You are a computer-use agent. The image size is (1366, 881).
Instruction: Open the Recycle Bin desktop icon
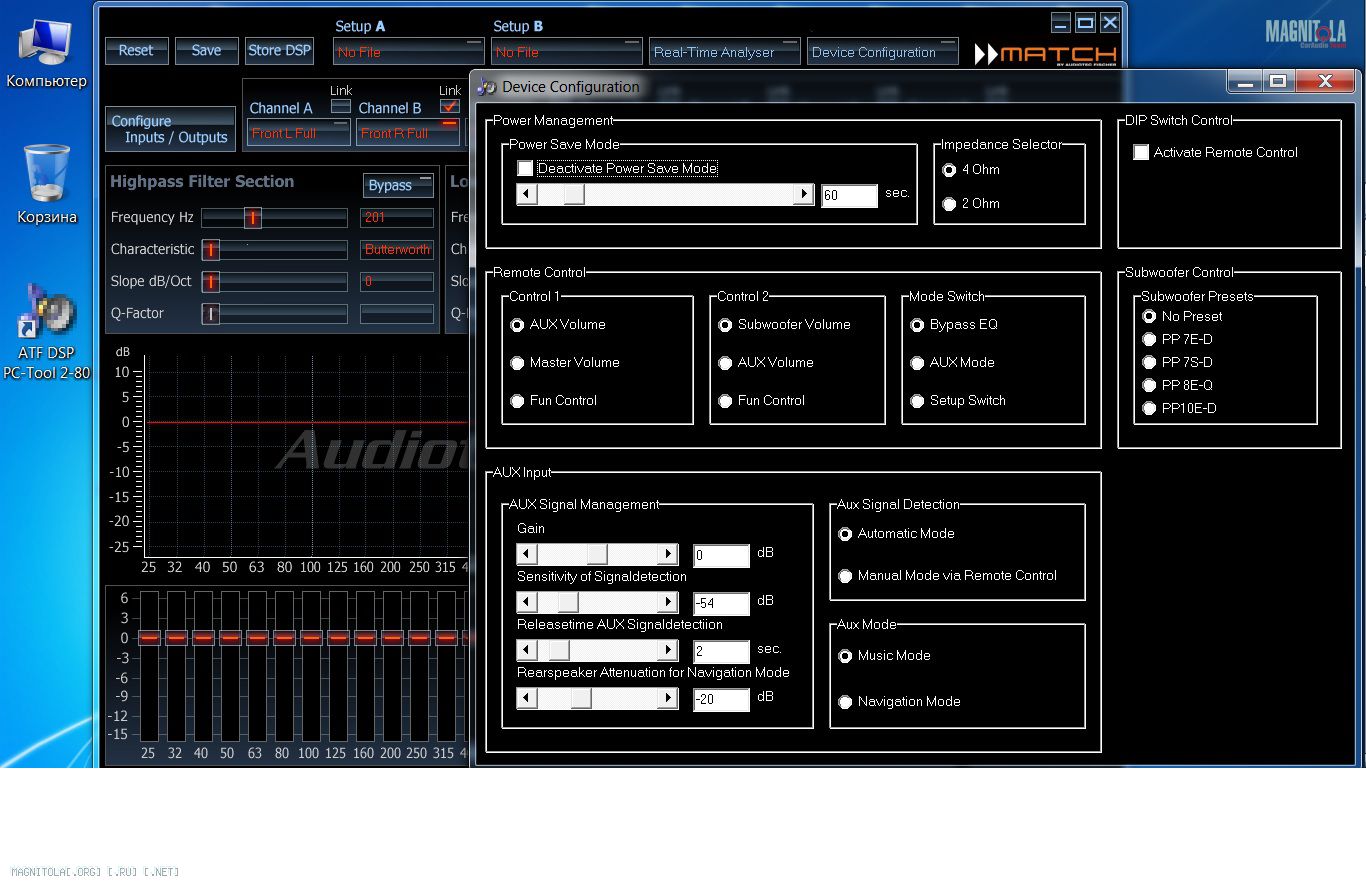point(46,185)
